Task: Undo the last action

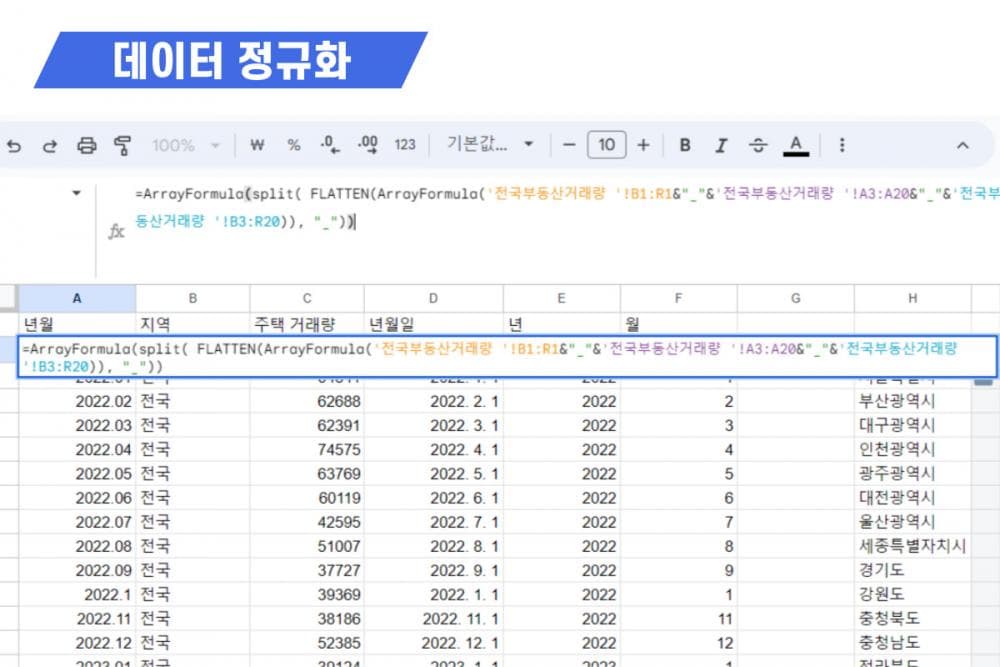Action: pyautogui.click(x=14, y=146)
